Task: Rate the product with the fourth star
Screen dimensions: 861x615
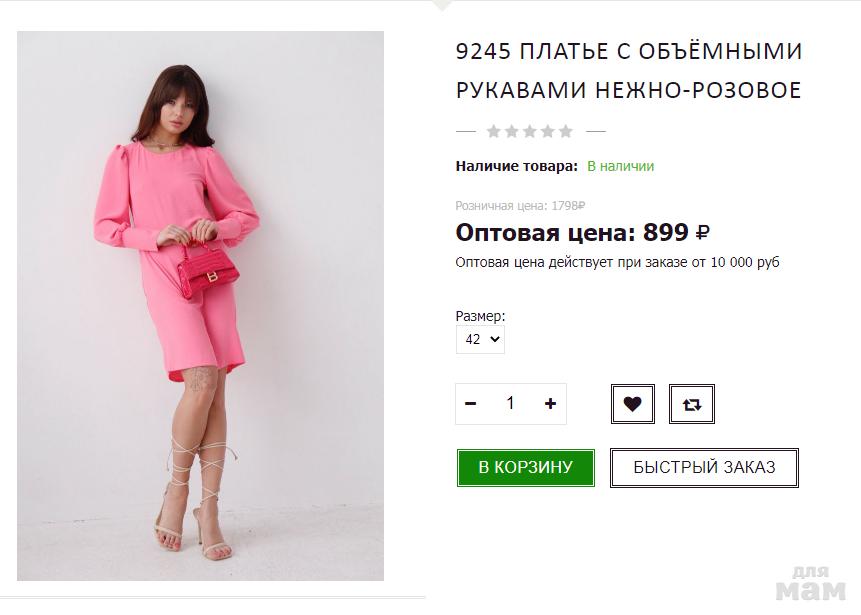Action: [548, 131]
